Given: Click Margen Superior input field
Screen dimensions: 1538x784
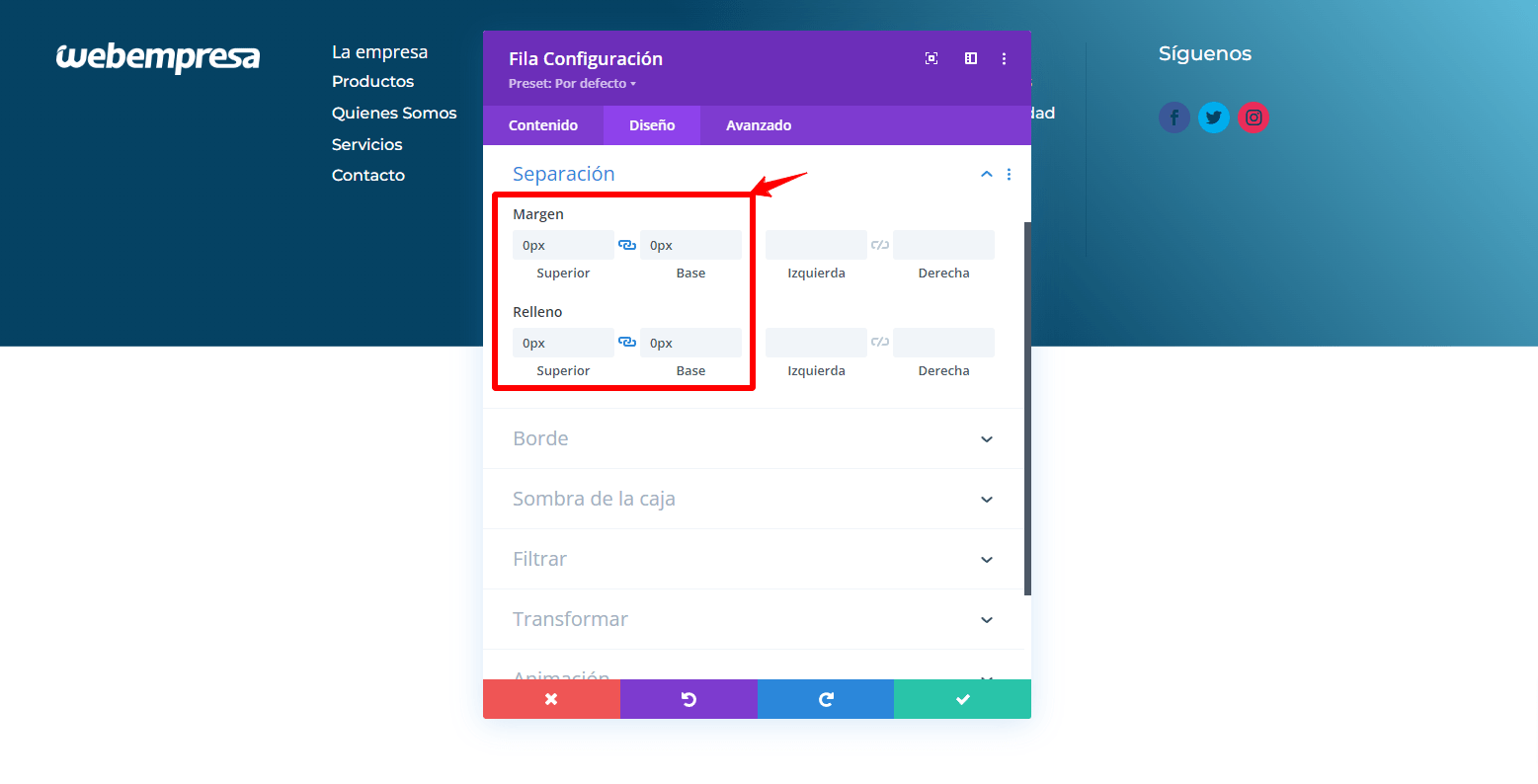Looking at the screenshot, I should [563, 245].
